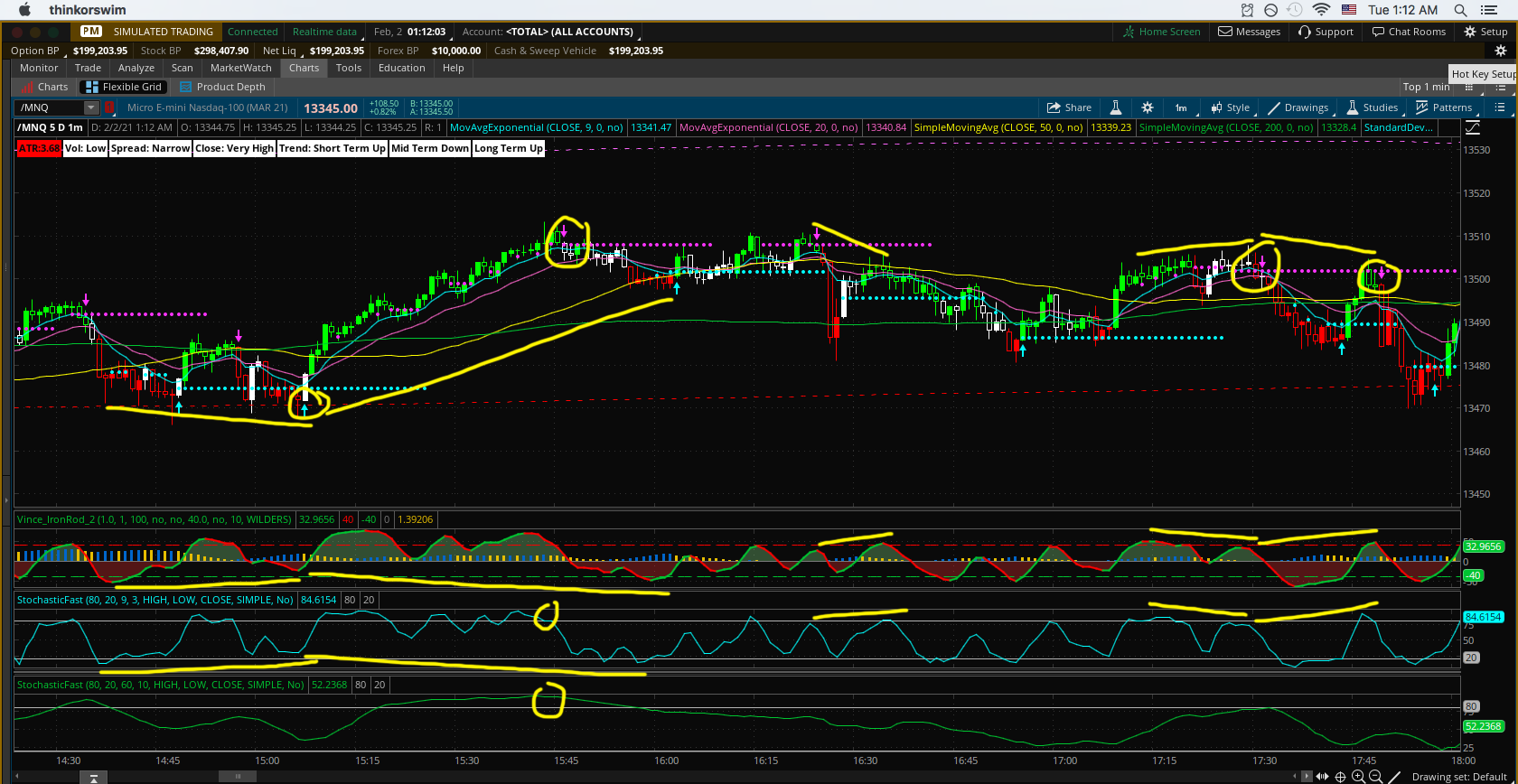Image resolution: width=1518 pixels, height=784 pixels.
Task: Toggle the chart scale curve icon
Action: 1472,128
